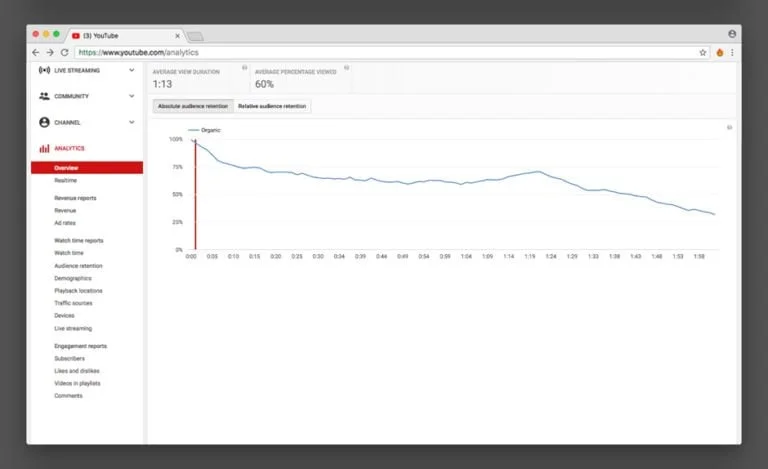Click the Analytics bar chart icon
The image size is (768, 469).
(x=43, y=148)
